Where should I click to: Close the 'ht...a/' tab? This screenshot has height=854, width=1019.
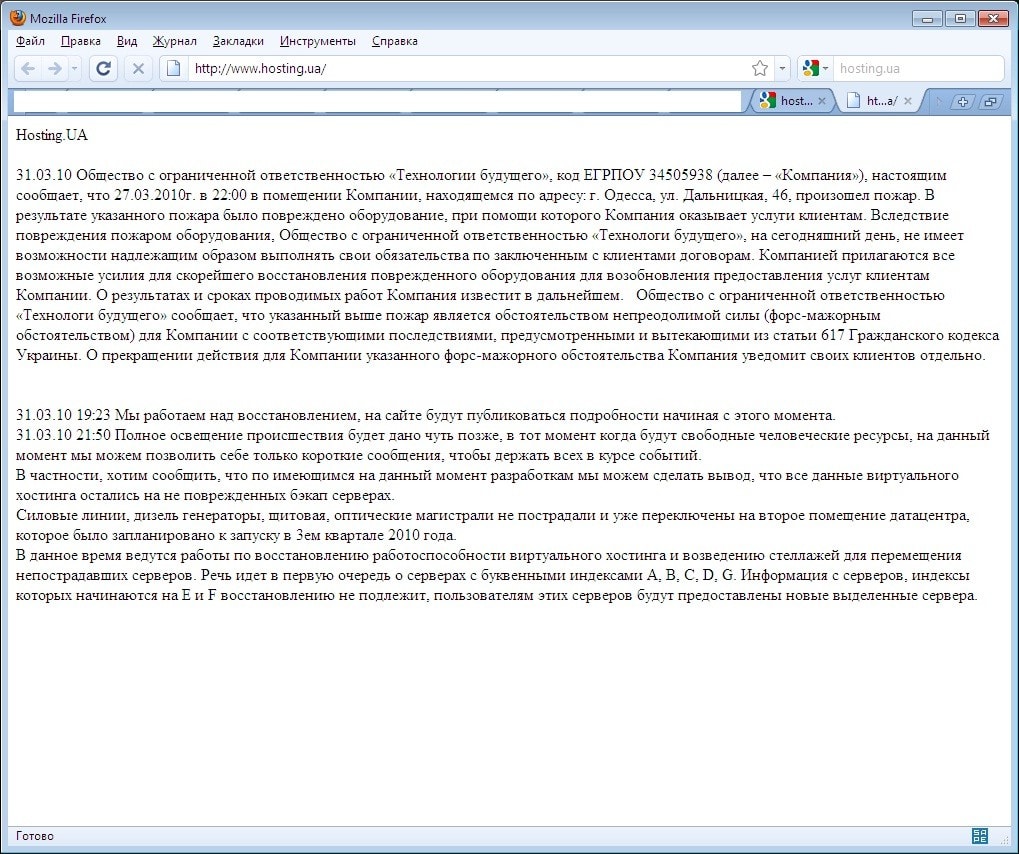(908, 101)
